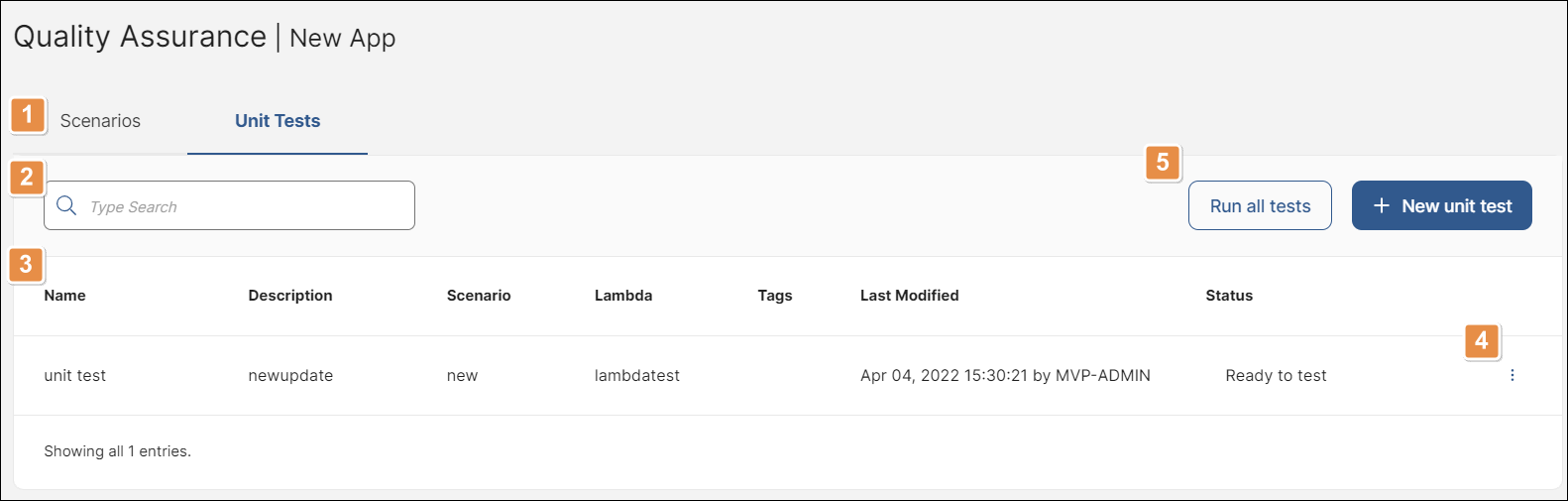Image resolution: width=1568 pixels, height=501 pixels.
Task: Click the Ready to test status
Action: (x=1276, y=375)
